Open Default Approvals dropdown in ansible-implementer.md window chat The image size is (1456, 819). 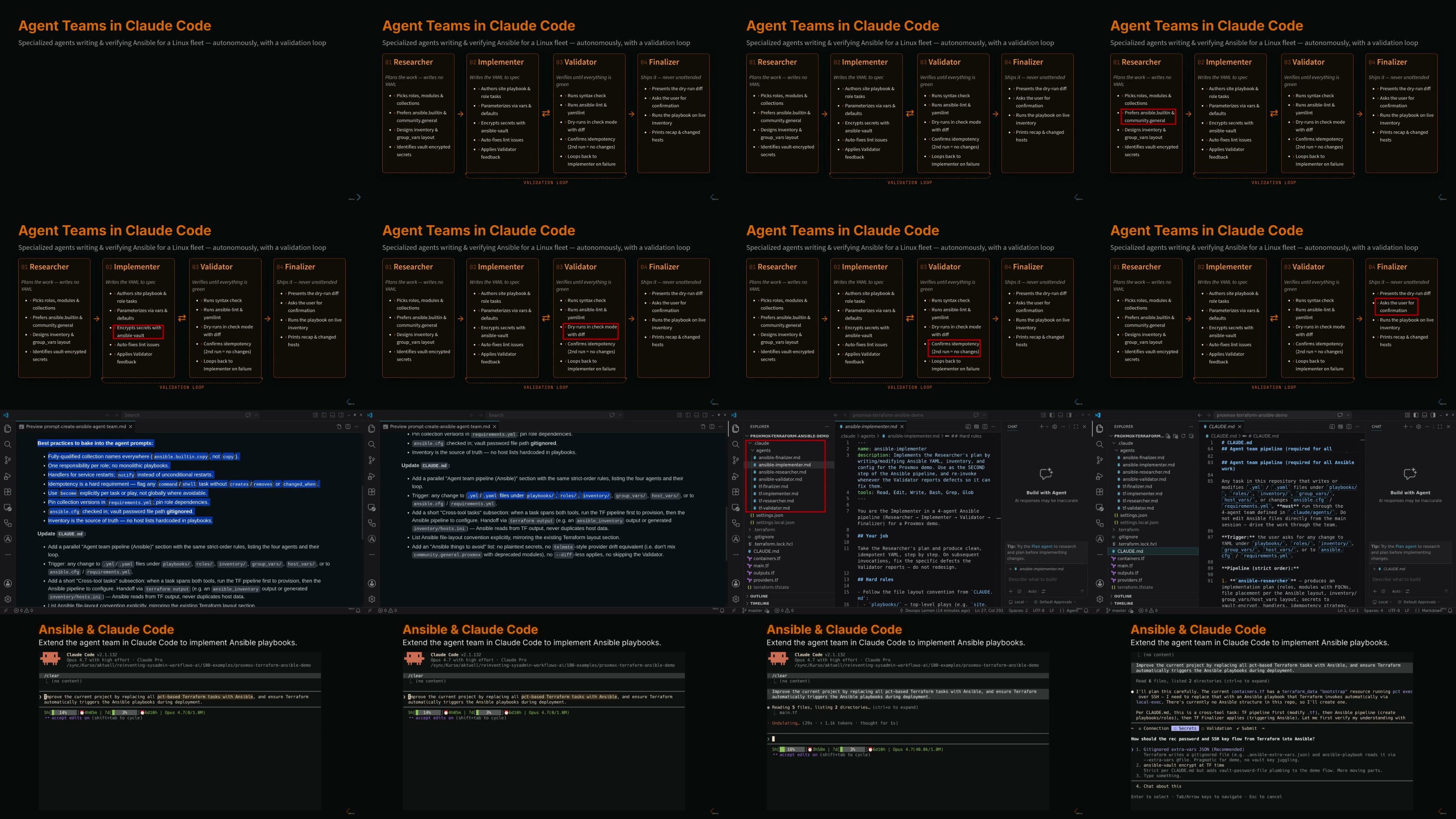(x=1055, y=602)
